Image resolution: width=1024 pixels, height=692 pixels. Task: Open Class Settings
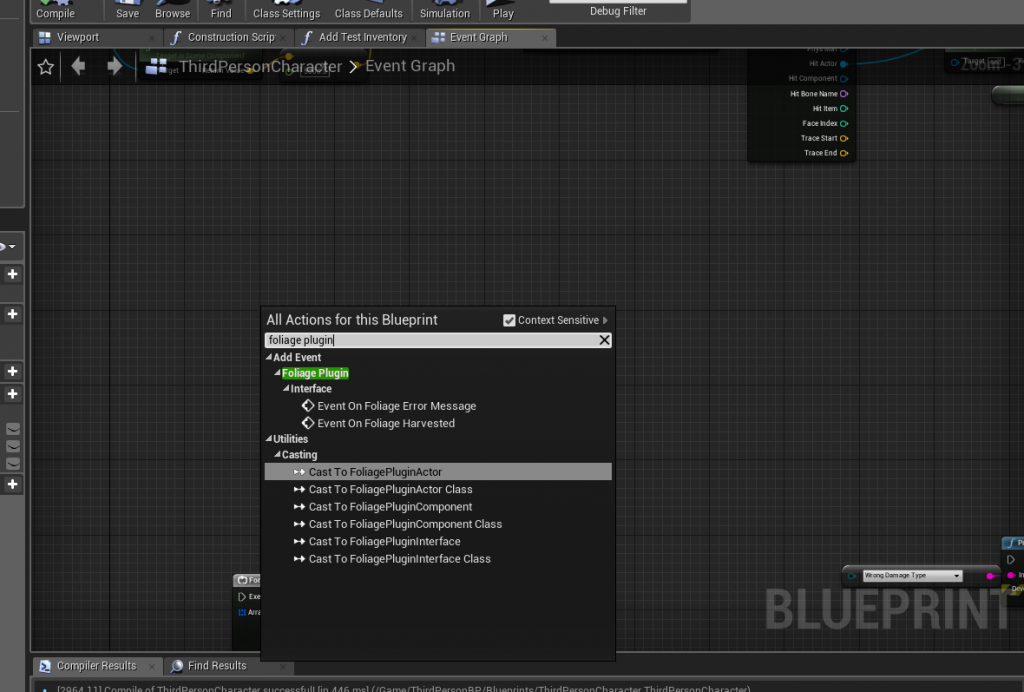[286, 10]
